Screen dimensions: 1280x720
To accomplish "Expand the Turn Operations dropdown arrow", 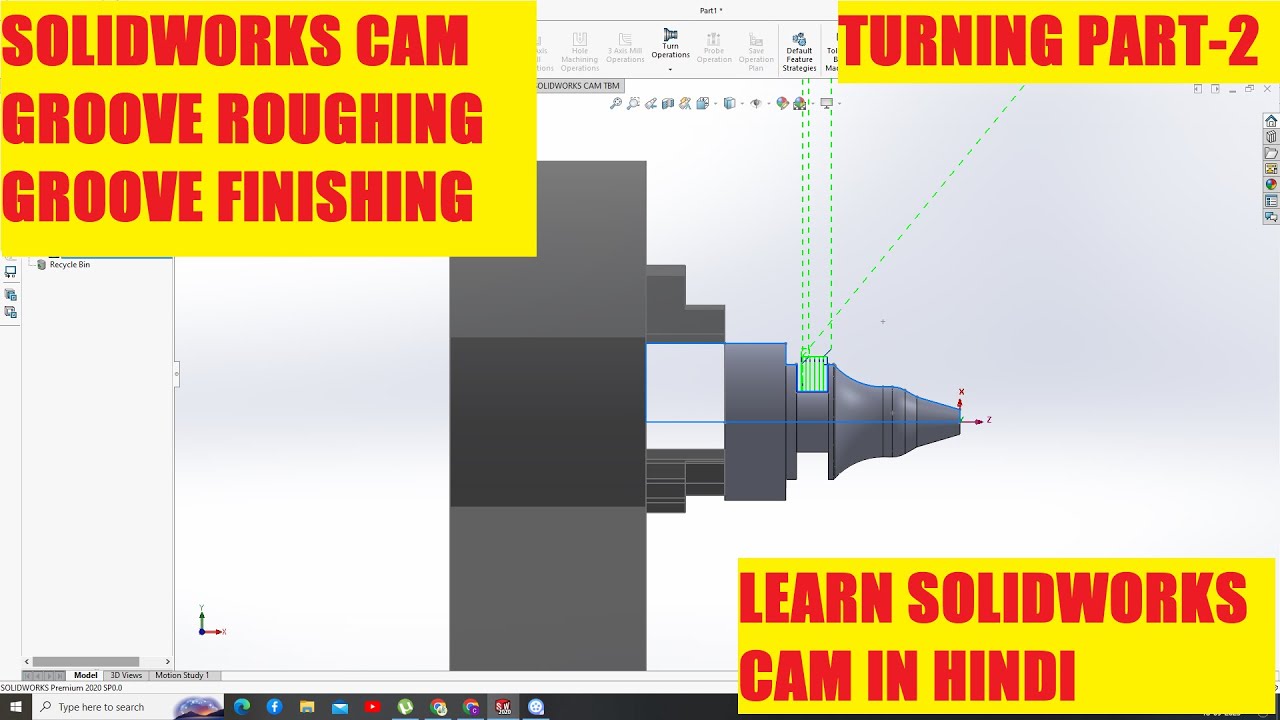I will [x=670, y=70].
